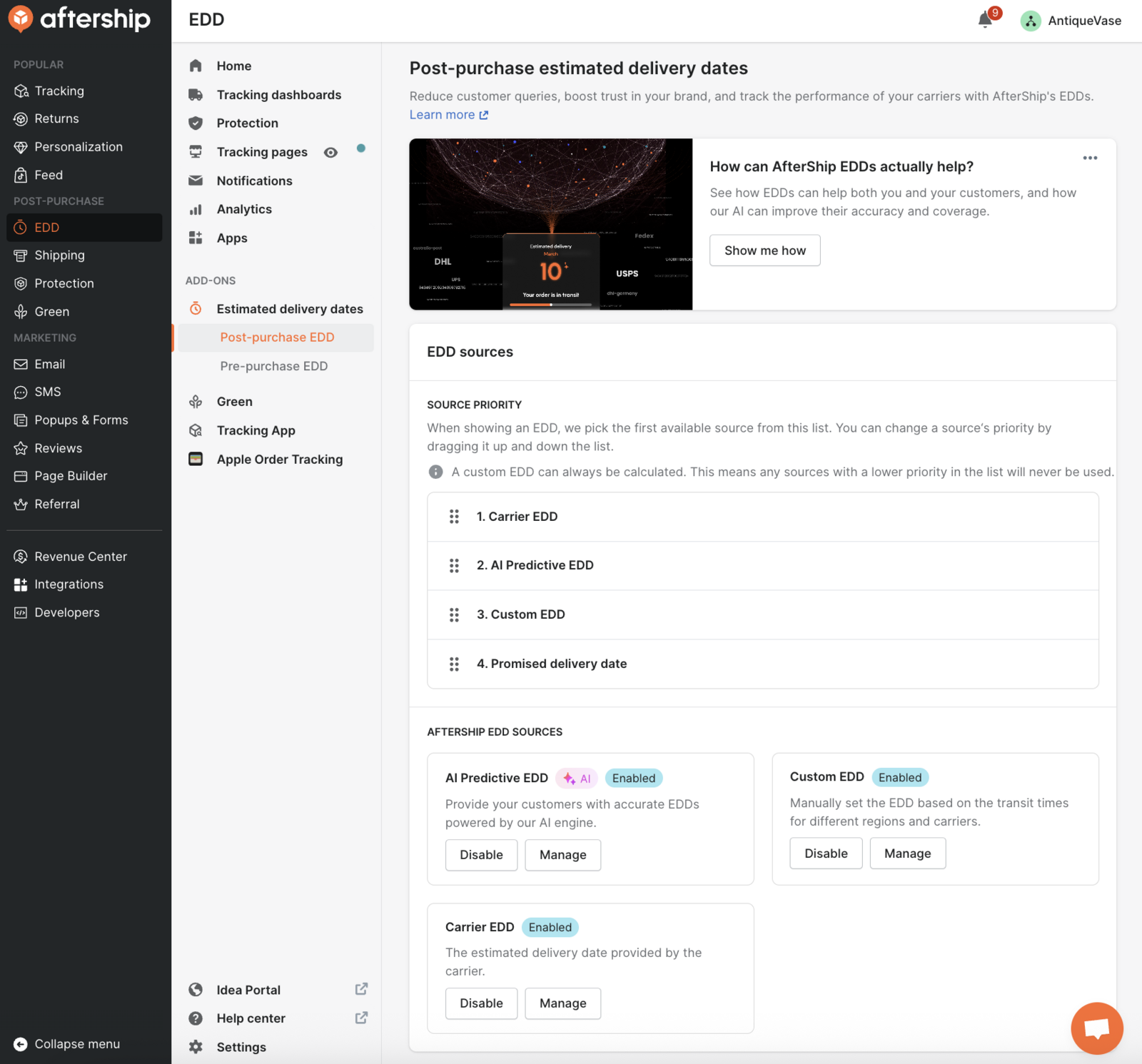The width and height of the screenshot is (1142, 1064).
Task: Click the Collapse menu arrow icon
Action: 21,1044
